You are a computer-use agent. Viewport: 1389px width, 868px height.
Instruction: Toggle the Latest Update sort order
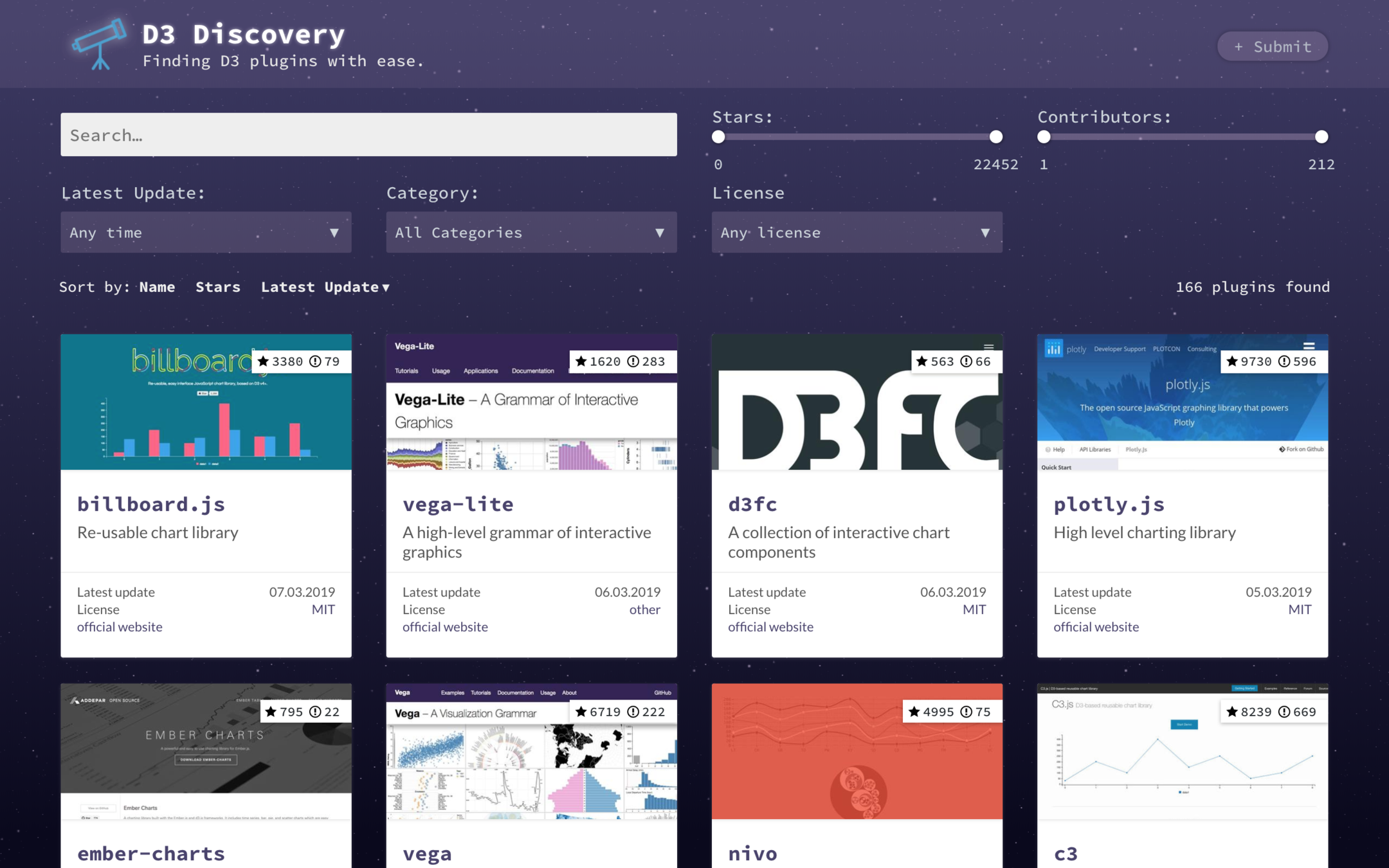[x=325, y=287]
